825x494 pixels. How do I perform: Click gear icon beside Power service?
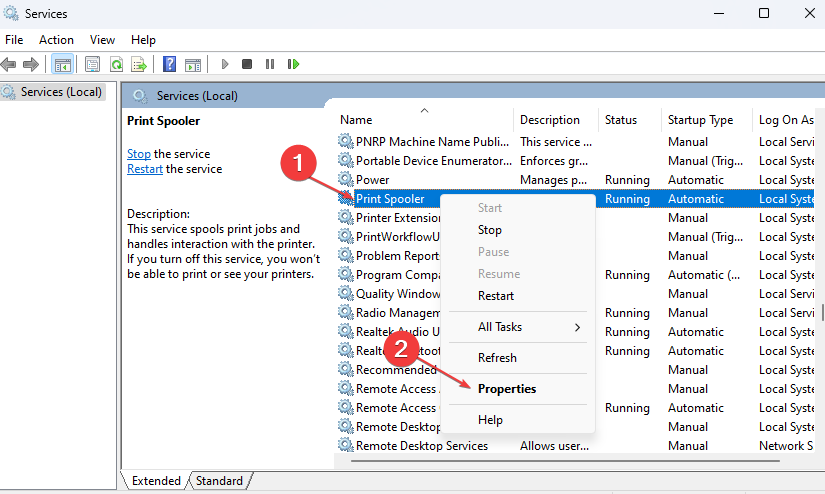click(345, 179)
